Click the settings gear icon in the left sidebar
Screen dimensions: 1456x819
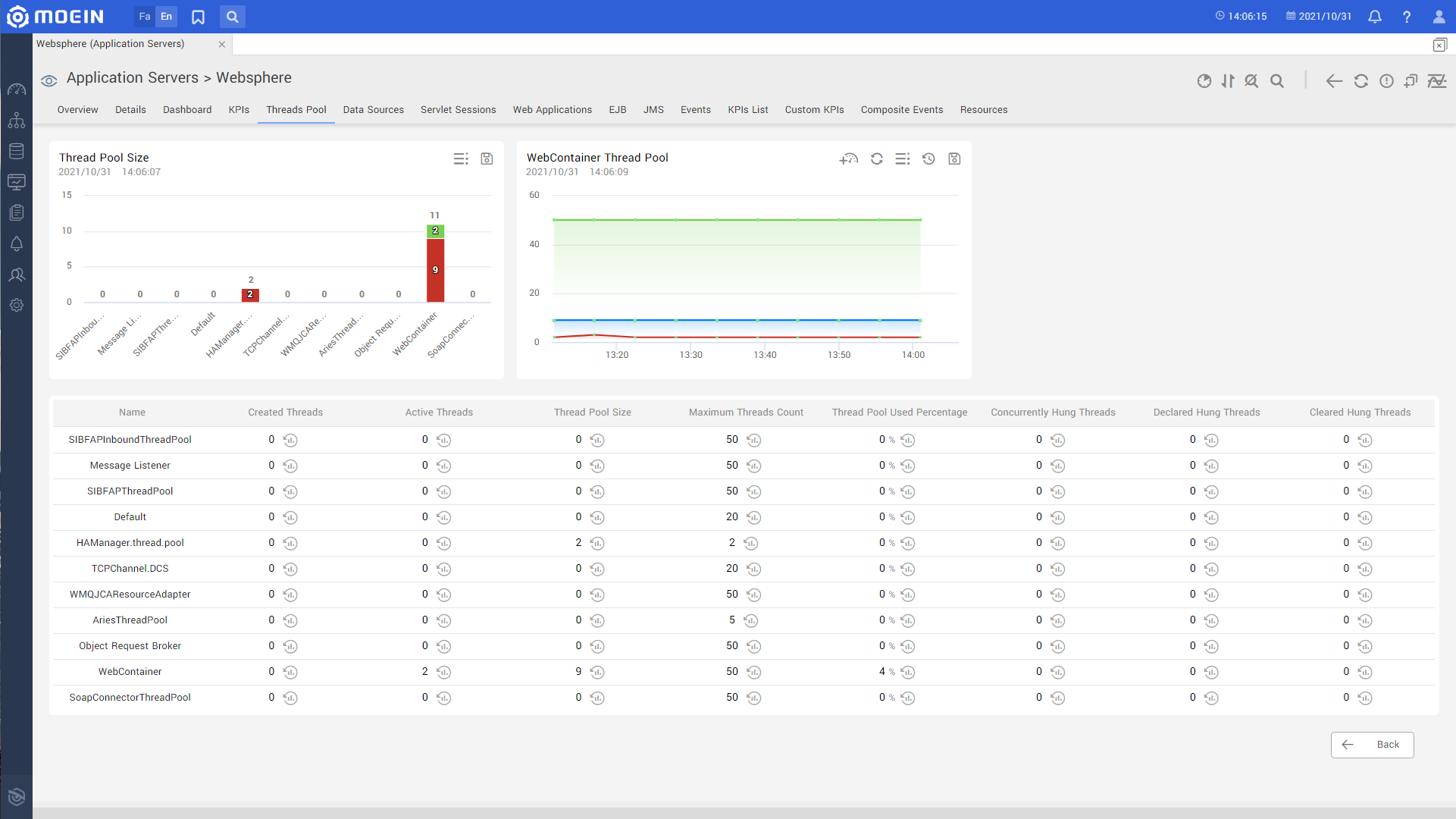16,305
